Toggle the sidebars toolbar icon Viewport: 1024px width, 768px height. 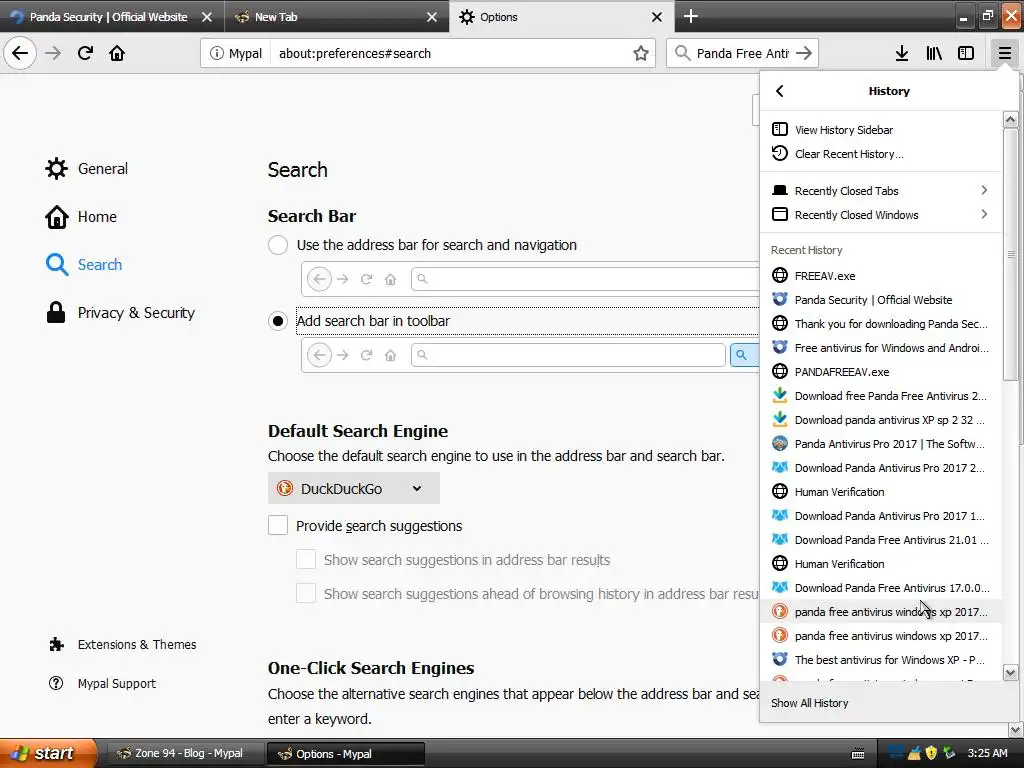point(966,53)
